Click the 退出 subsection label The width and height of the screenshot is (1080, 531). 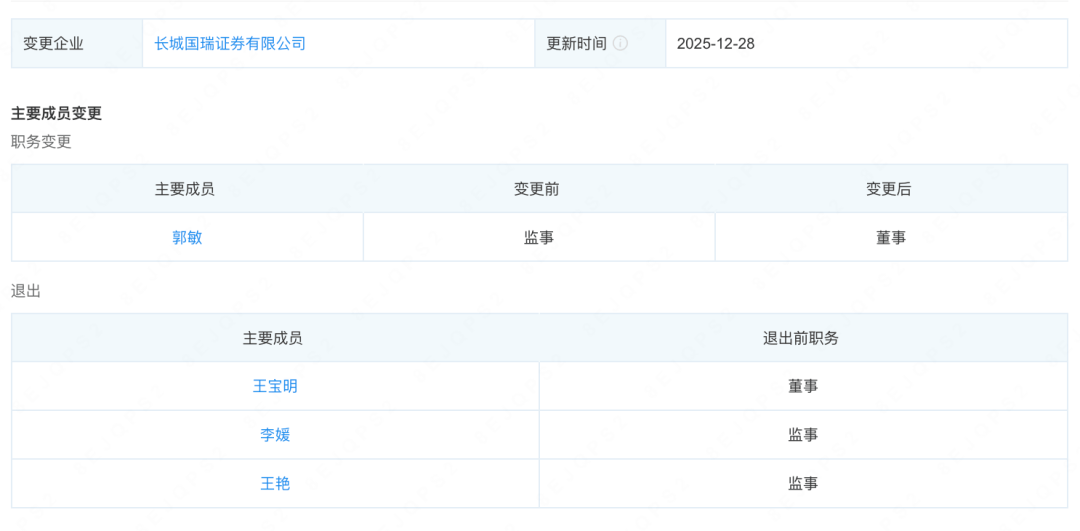click(26, 291)
